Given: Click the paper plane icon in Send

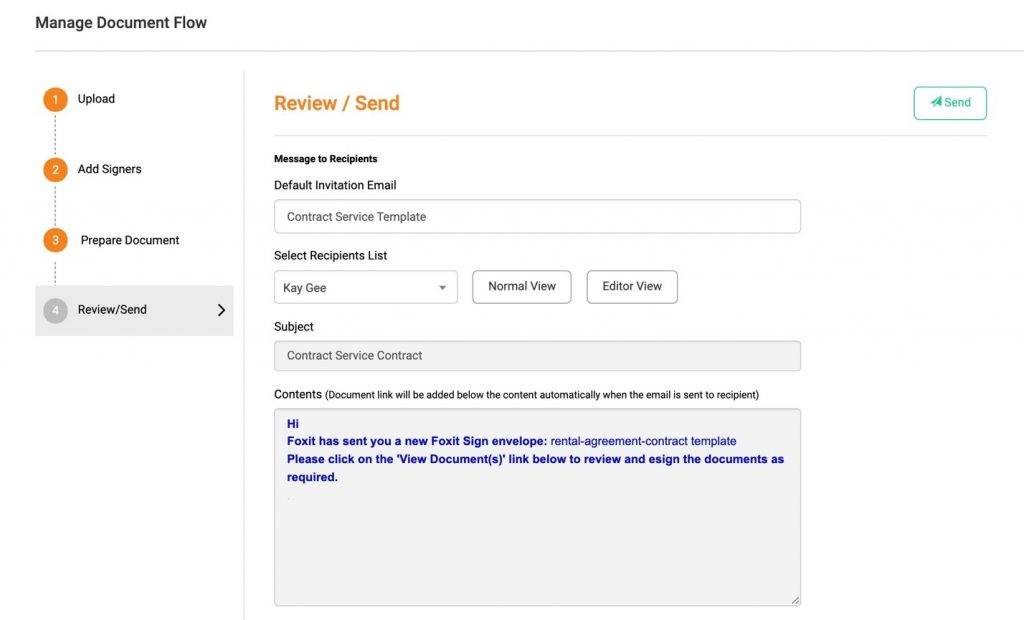Looking at the screenshot, I should pyautogui.click(x=936, y=102).
